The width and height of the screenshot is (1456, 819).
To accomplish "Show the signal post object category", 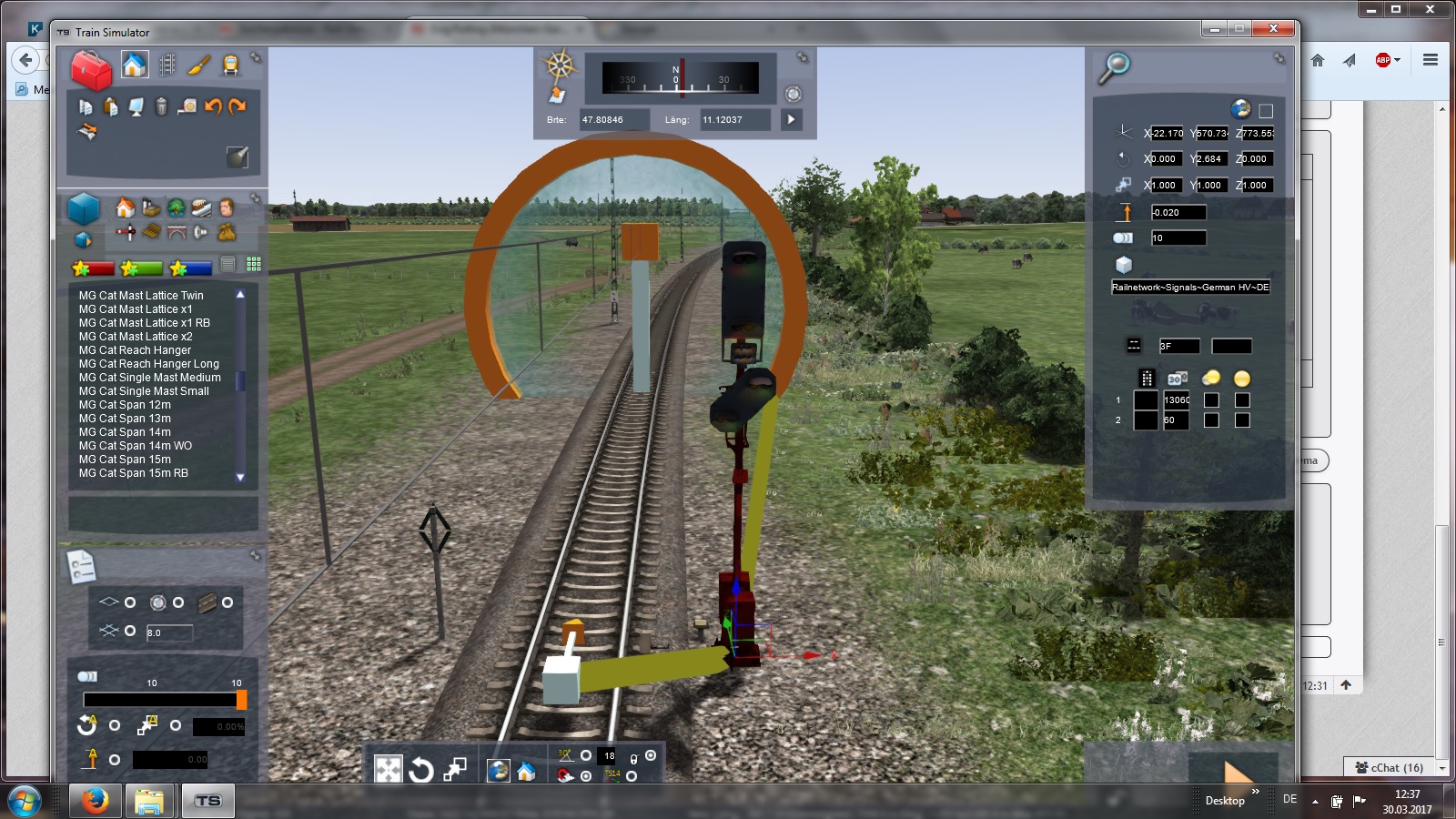I will point(126,233).
